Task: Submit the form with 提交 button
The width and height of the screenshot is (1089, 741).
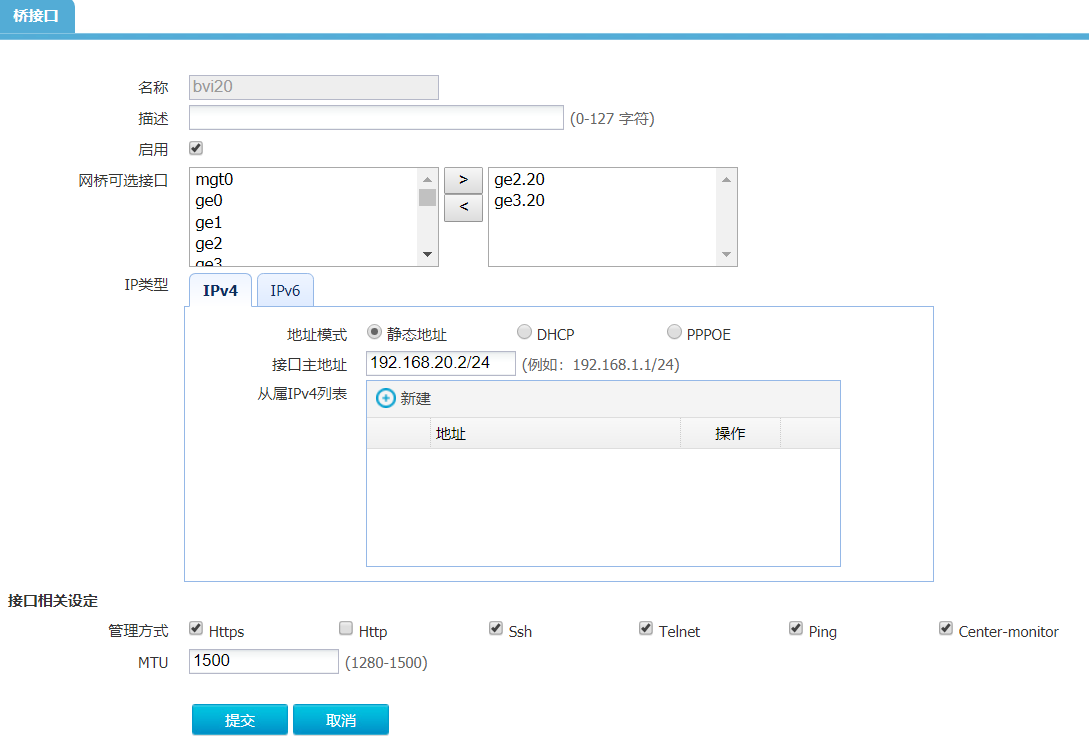Action: [240, 719]
